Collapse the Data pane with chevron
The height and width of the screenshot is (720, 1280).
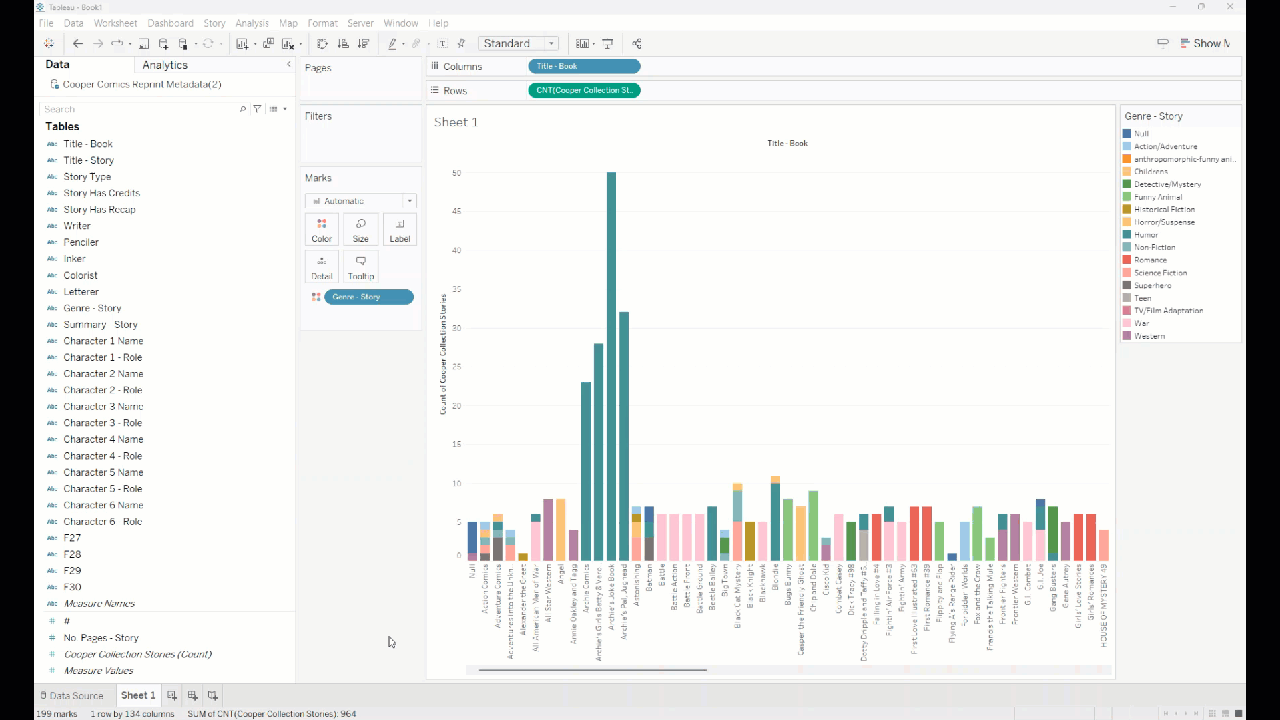289,65
